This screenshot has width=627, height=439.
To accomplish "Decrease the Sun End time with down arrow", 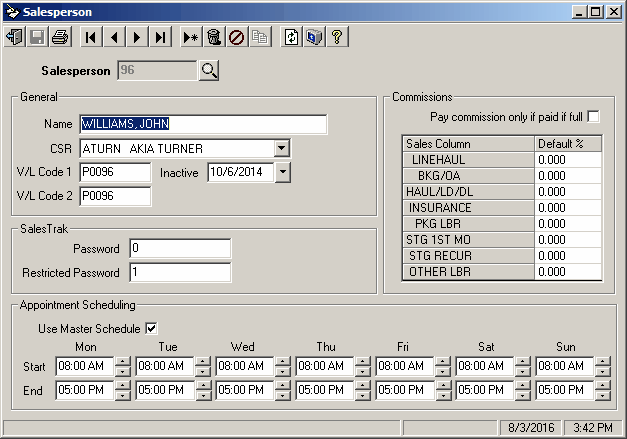I will pos(603,395).
